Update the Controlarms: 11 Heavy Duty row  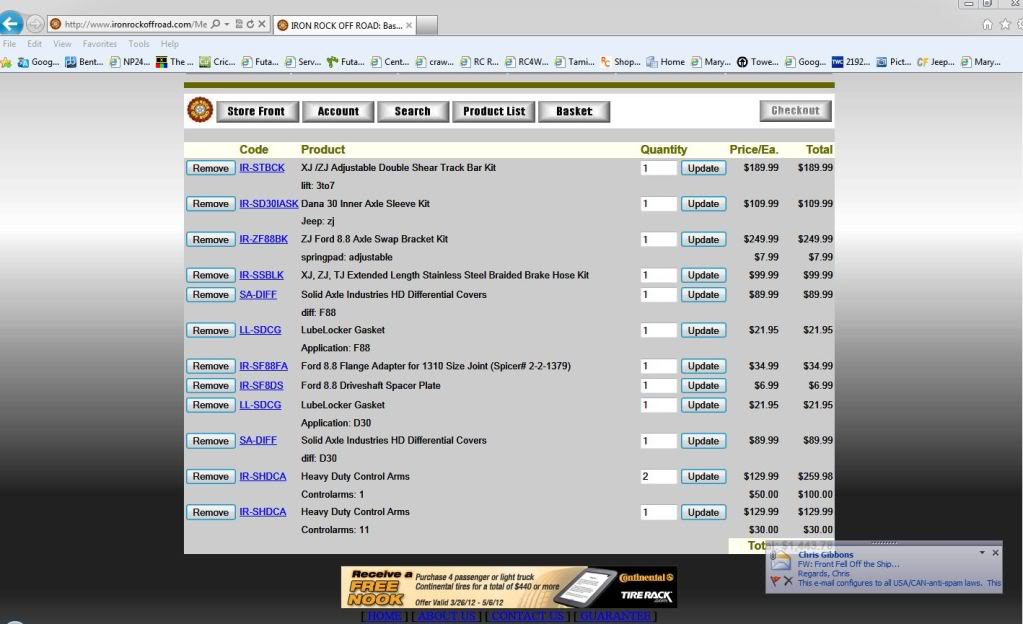[x=703, y=512]
